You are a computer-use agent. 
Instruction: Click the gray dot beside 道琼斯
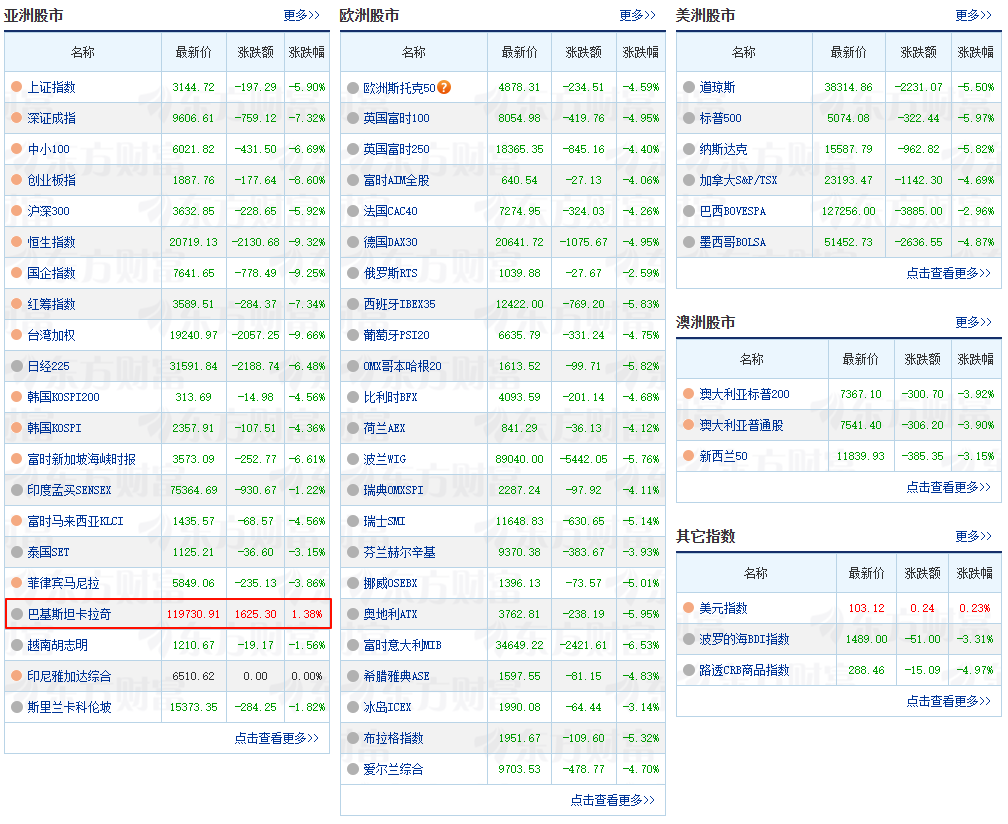(x=688, y=87)
